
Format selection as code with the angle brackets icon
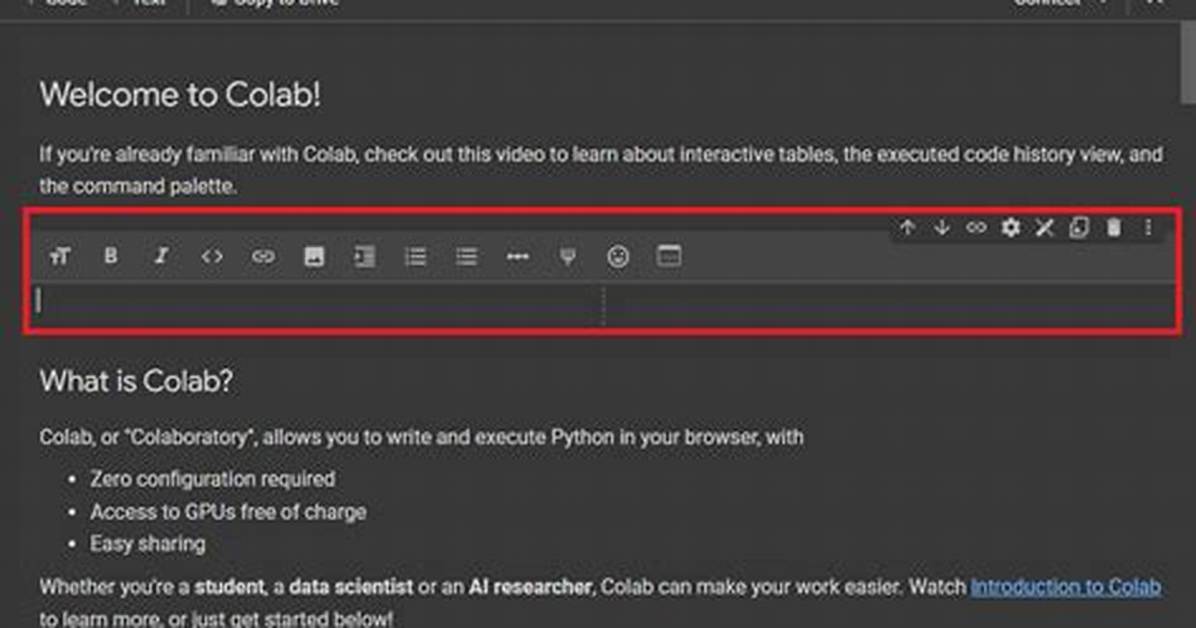(212, 257)
